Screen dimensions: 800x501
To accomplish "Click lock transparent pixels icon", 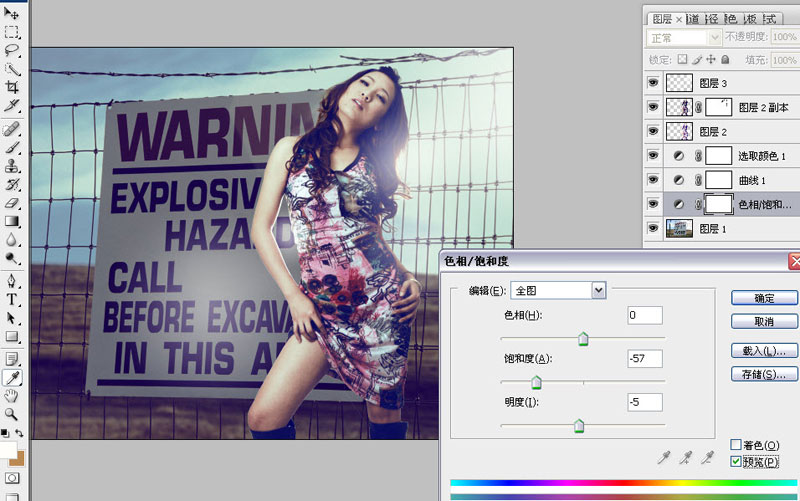I will tap(682, 60).
